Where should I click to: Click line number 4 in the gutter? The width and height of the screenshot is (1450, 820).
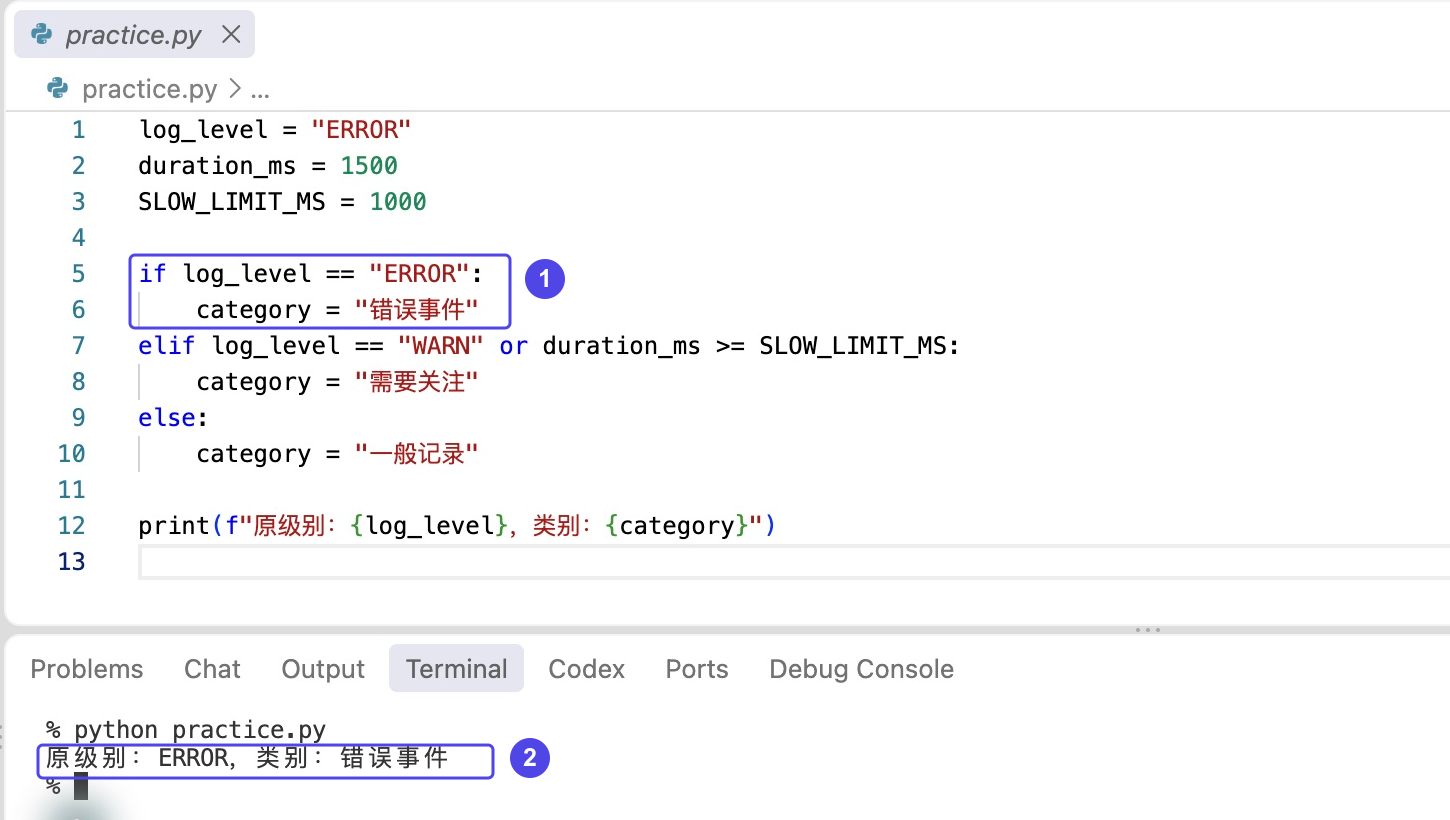coord(78,238)
